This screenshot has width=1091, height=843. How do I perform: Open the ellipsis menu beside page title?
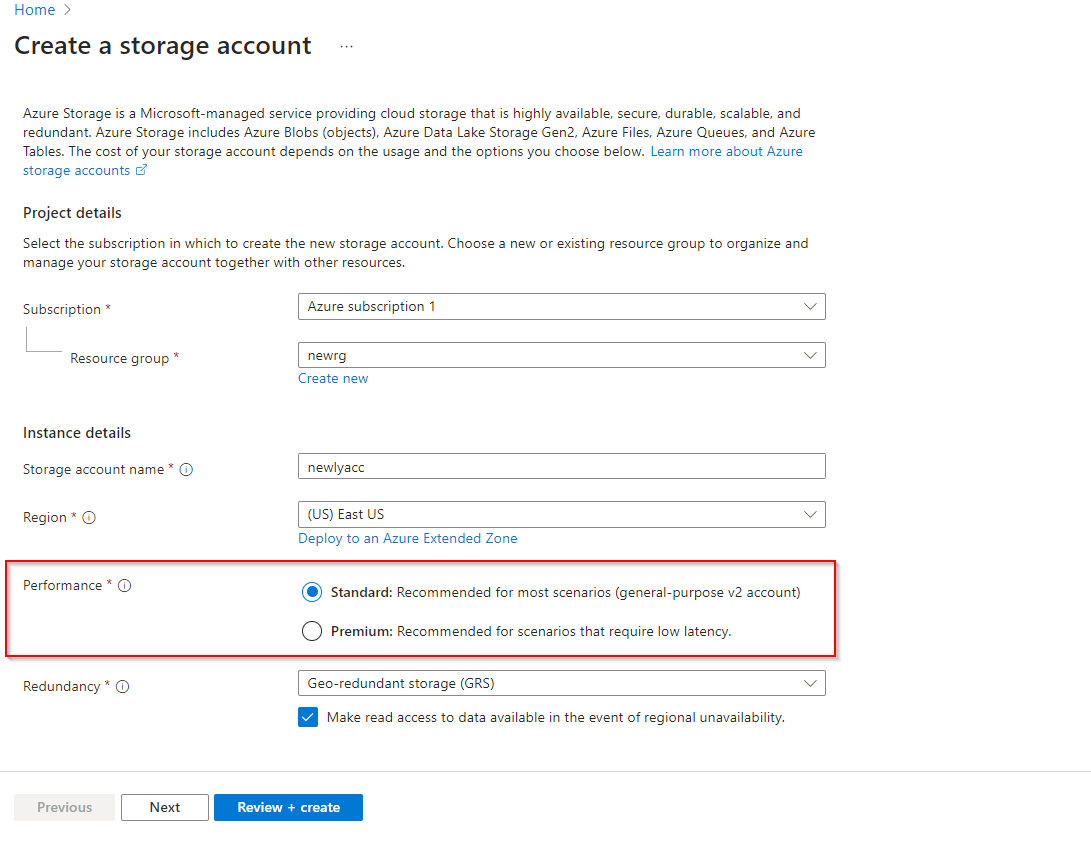[x=346, y=47]
